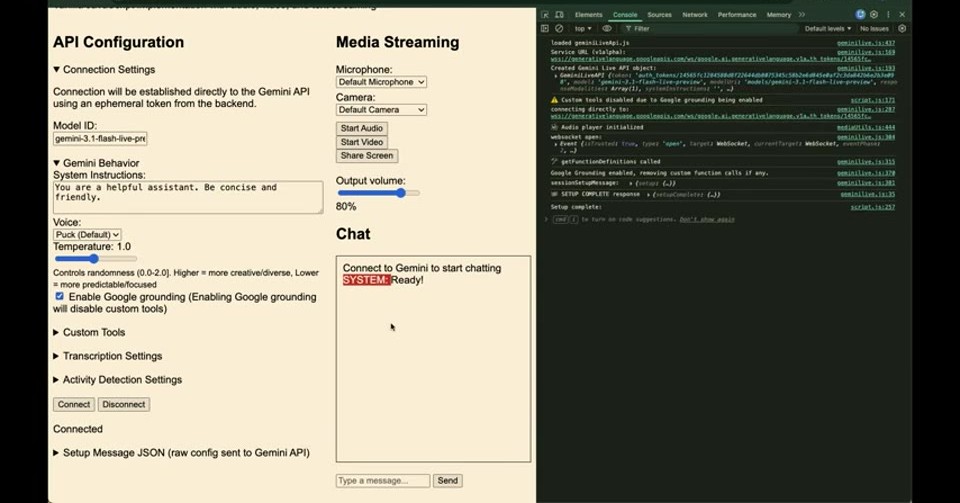Expand the websocket open Event object
This screenshot has width=960, height=503.
click(556, 144)
